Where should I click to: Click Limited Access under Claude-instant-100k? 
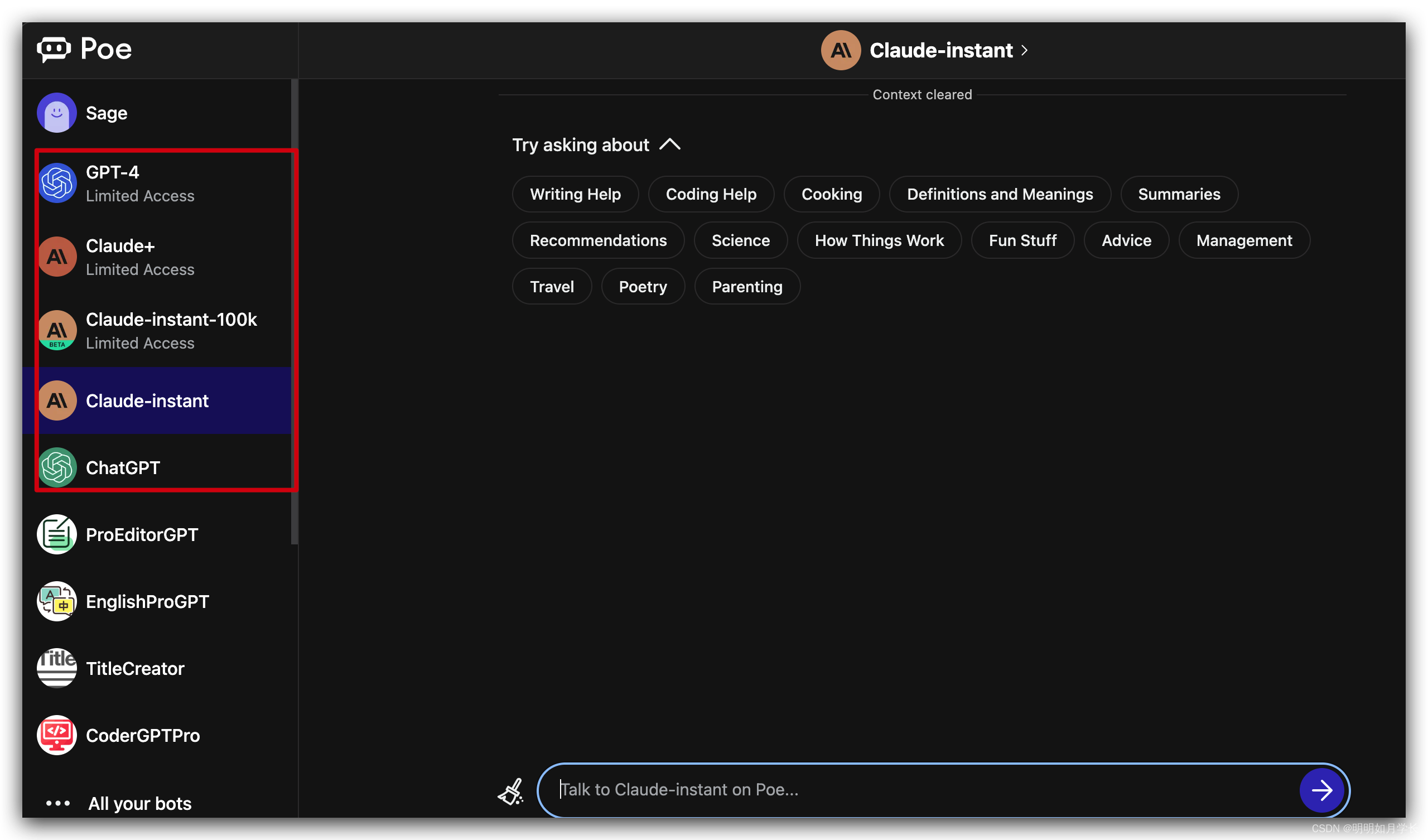click(x=140, y=344)
